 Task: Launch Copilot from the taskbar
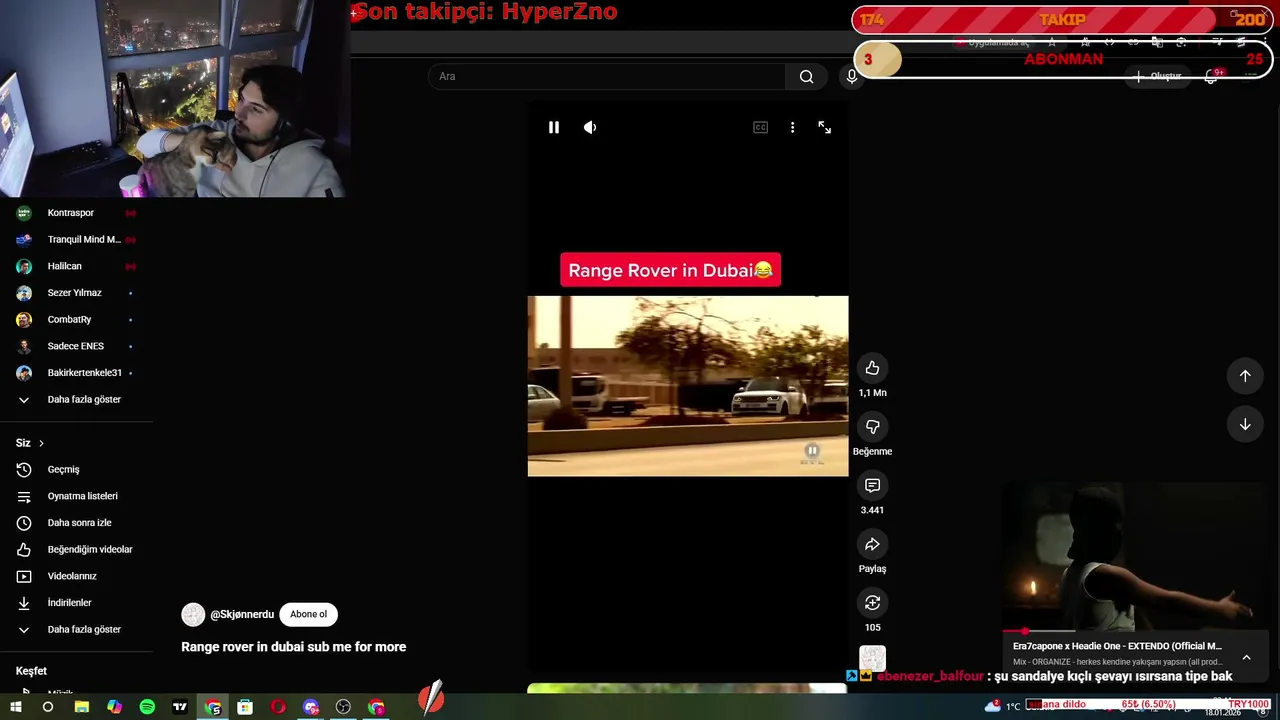click(114, 707)
